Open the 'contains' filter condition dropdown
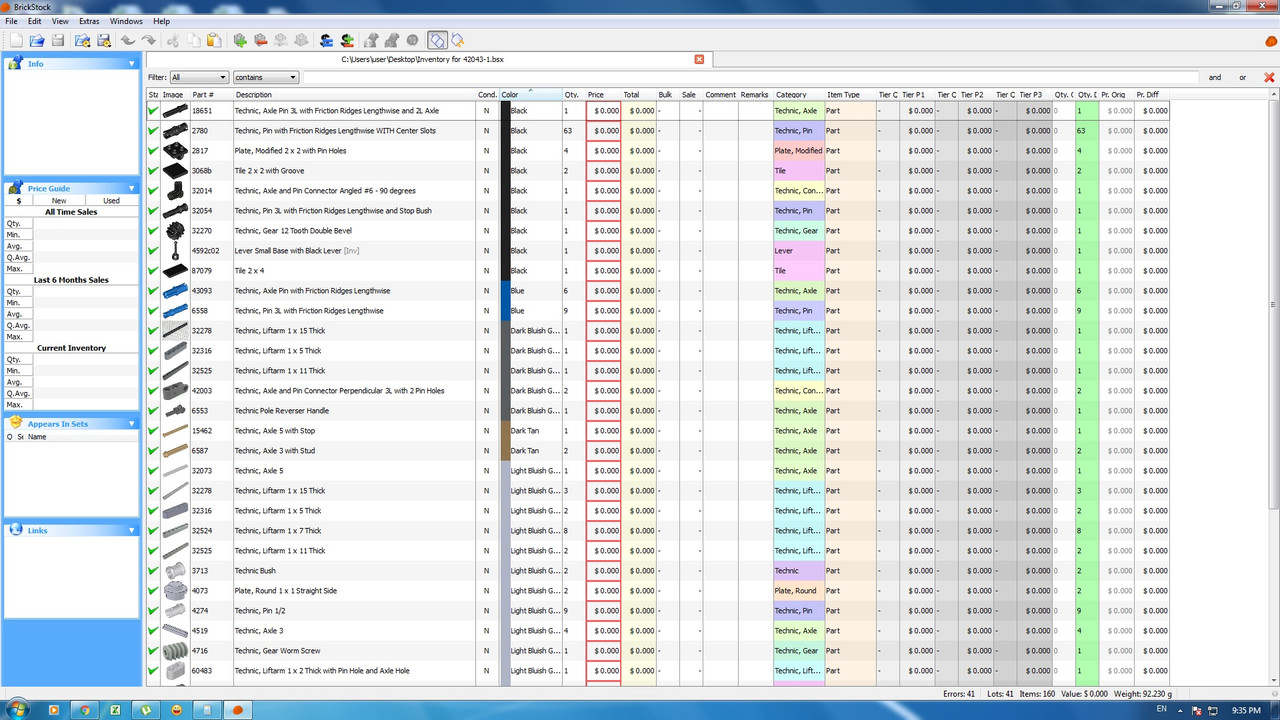Image resolution: width=1280 pixels, height=720 pixels. tap(266, 77)
